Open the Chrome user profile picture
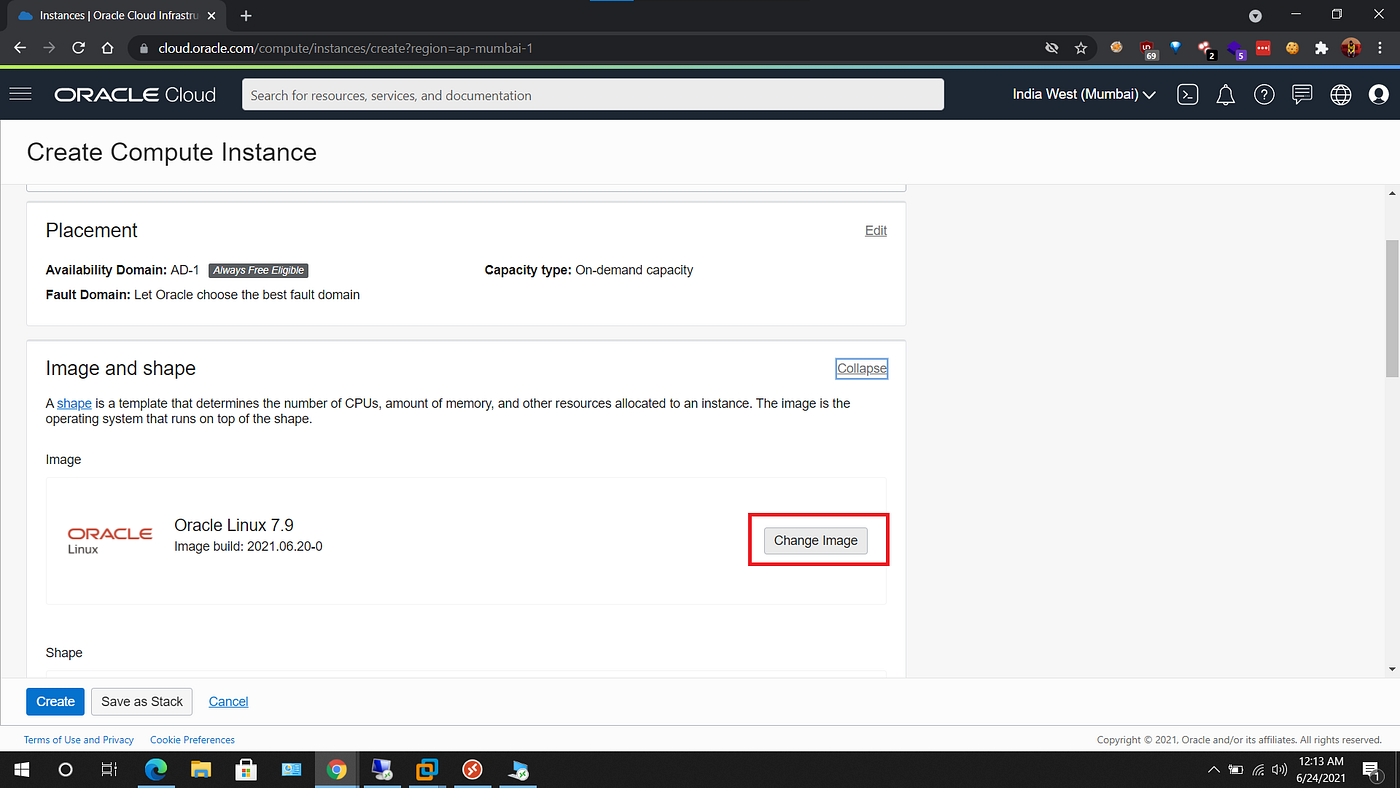This screenshot has width=1400, height=788. [1351, 48]
